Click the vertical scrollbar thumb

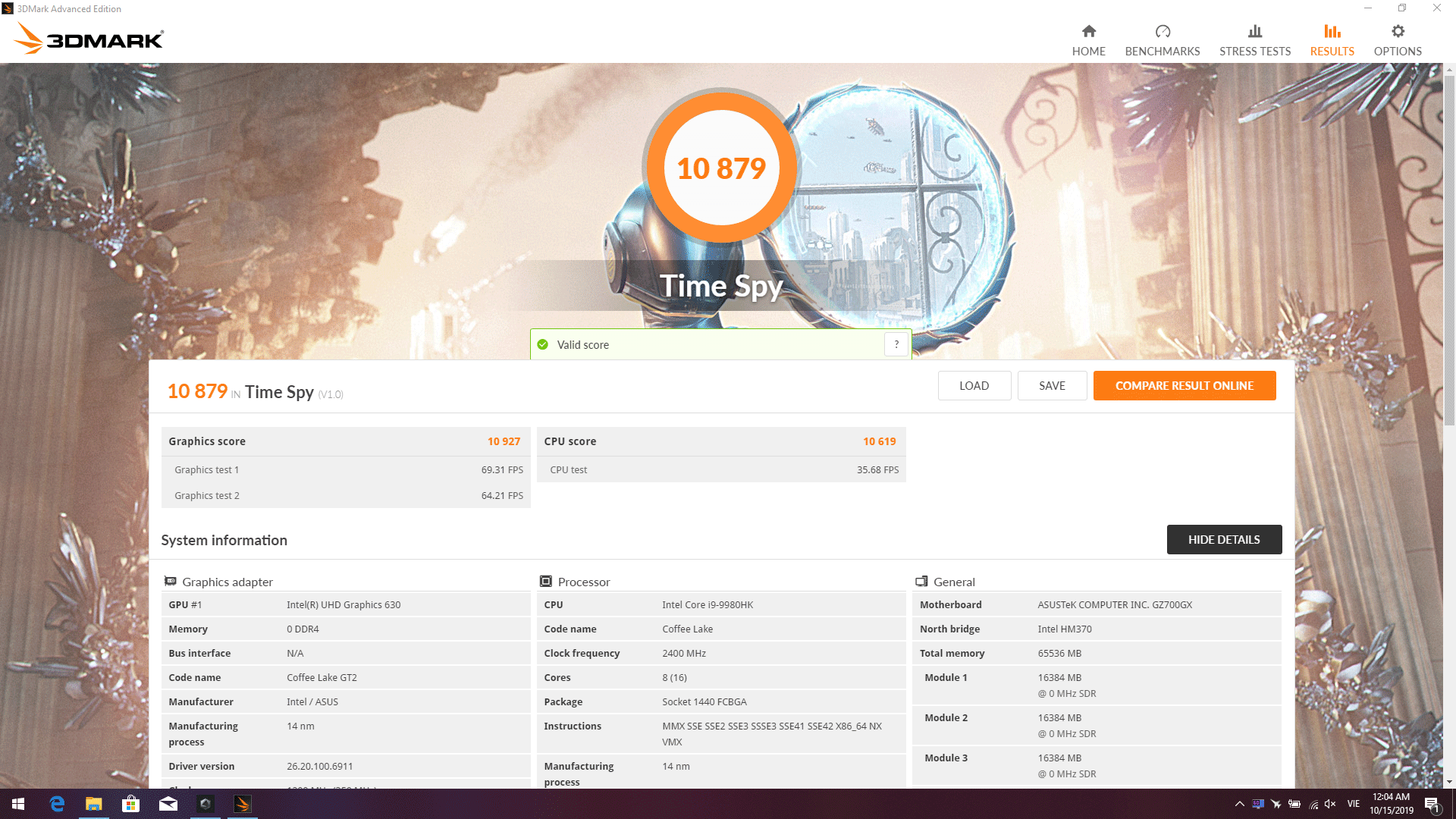coord(1449,250)
